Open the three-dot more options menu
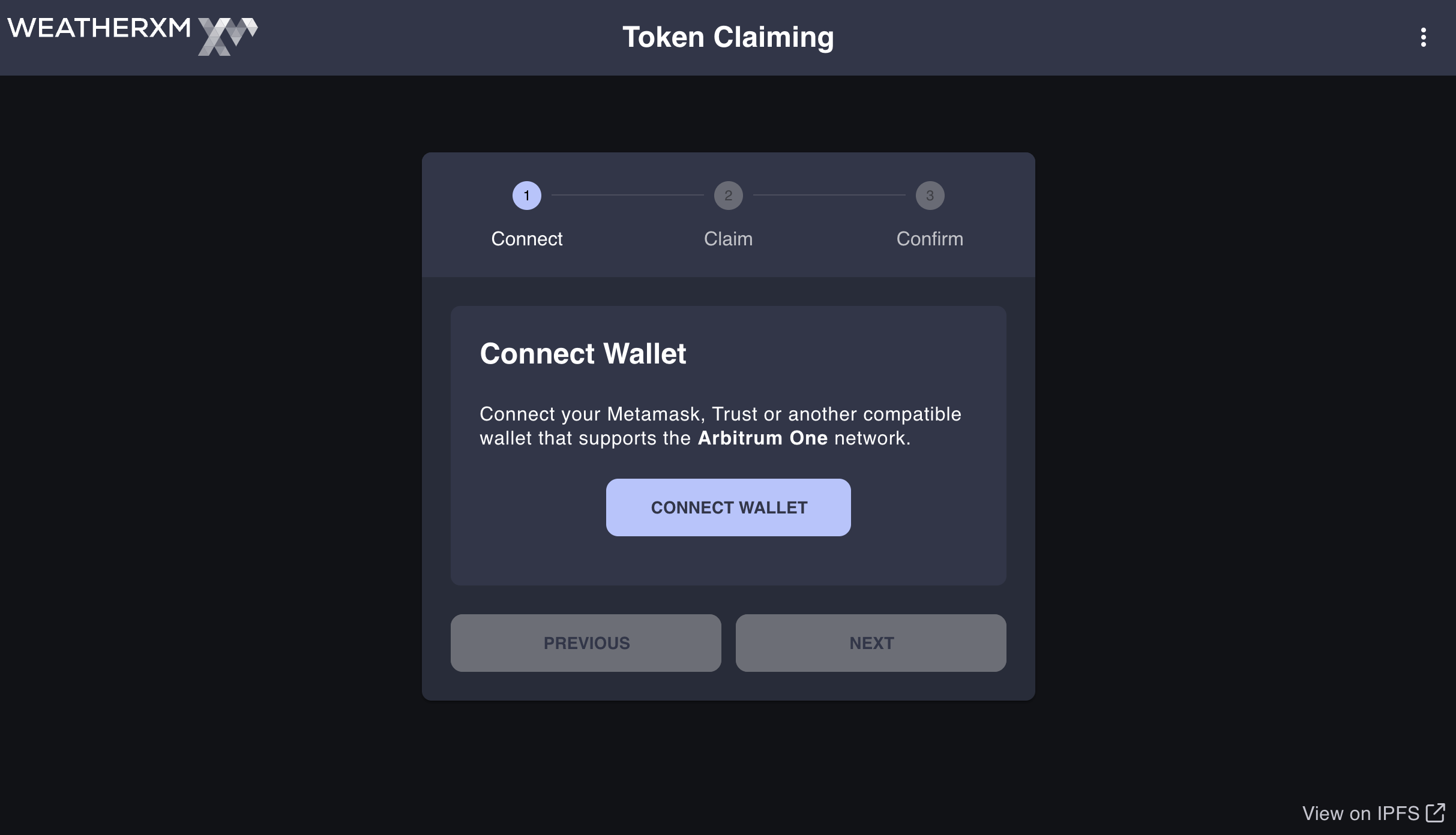This screenshot has height=835, width=1456. [1423, 37]
